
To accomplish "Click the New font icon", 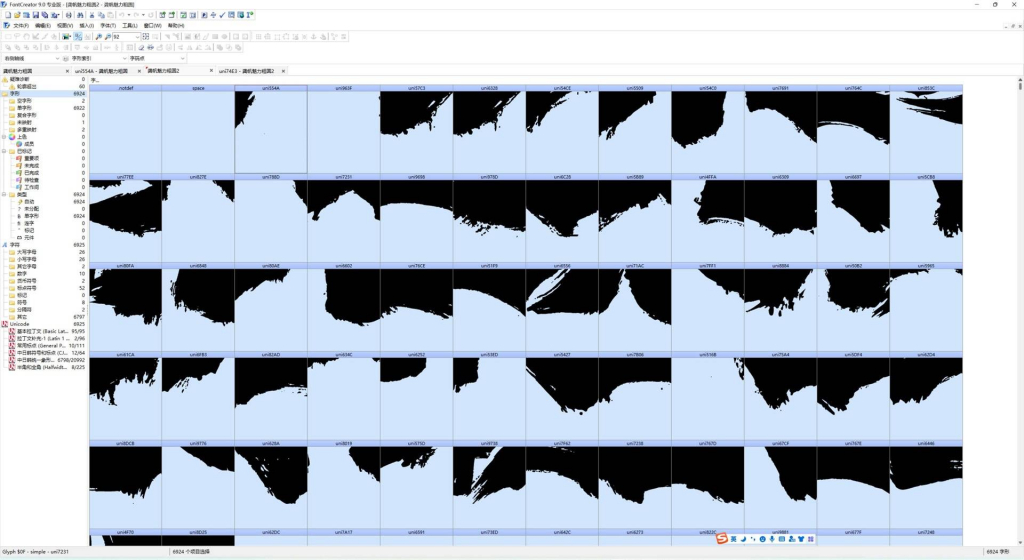I will click(x=8, y=15).
